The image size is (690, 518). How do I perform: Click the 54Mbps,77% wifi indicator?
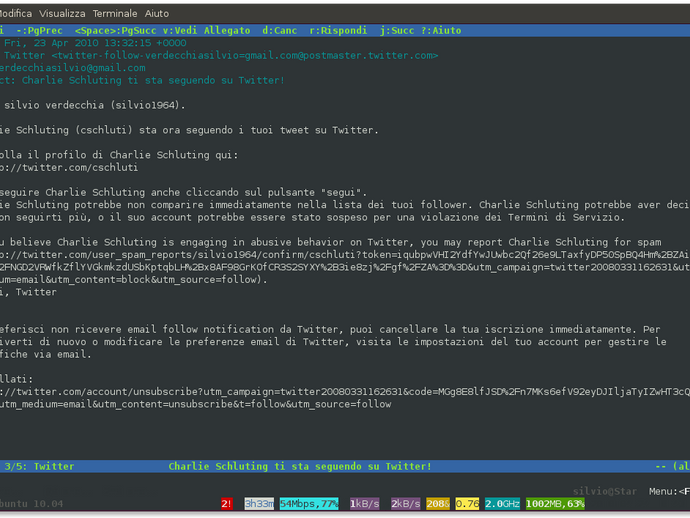click(309, 504)
